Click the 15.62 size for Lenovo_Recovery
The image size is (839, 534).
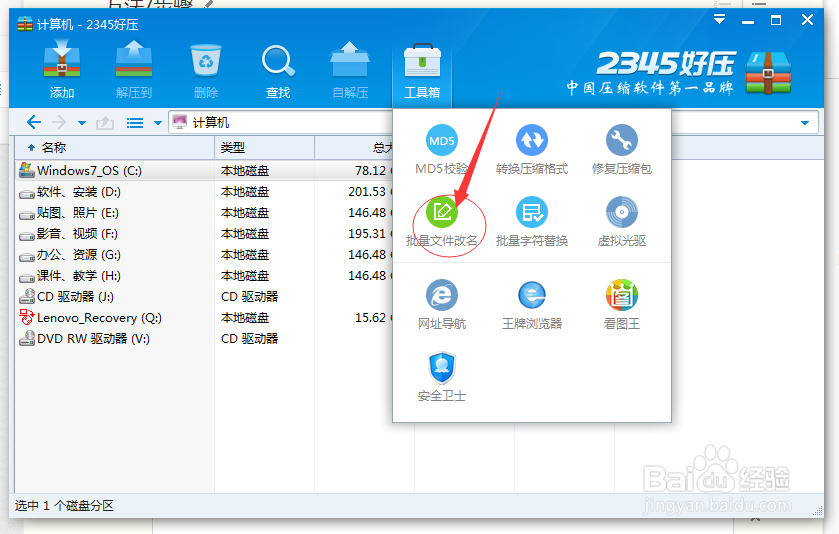[x=370, y=318]
